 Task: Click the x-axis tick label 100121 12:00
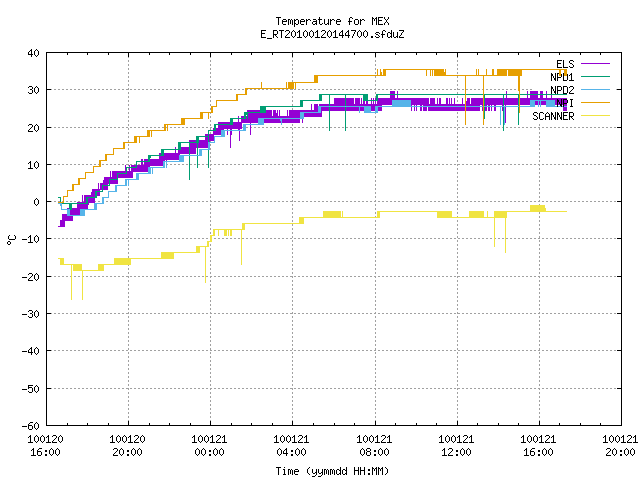pyautogui.click(x=456, y=446)
